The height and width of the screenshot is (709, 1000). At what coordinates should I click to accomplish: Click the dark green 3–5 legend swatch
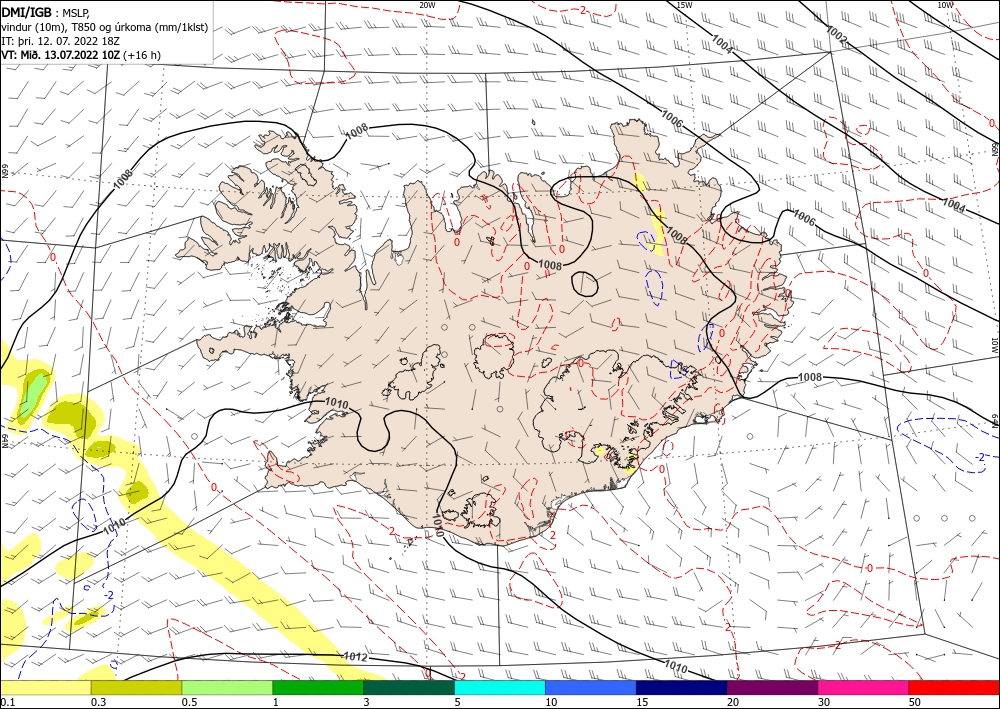pos(409,687)
